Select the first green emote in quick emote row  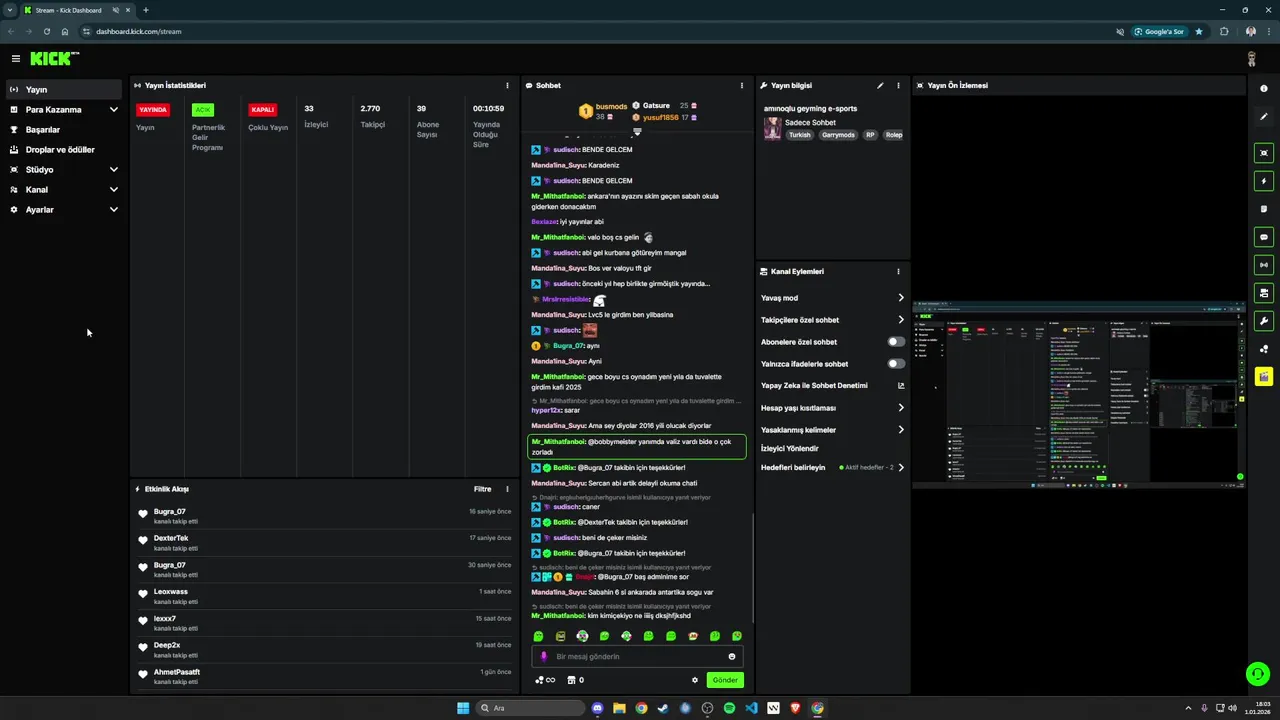click(x=538, y=636)
